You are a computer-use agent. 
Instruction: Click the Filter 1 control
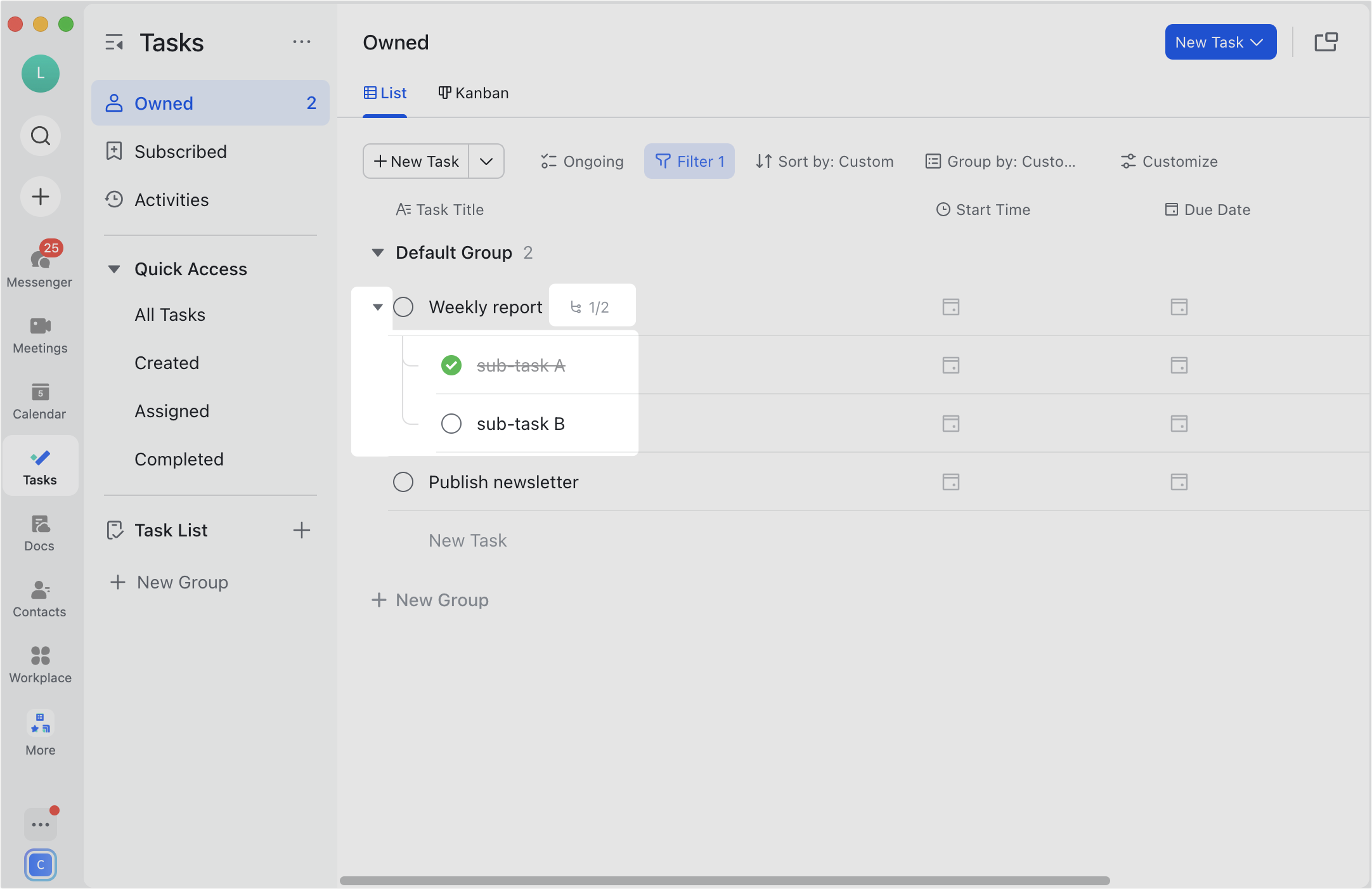690,161
